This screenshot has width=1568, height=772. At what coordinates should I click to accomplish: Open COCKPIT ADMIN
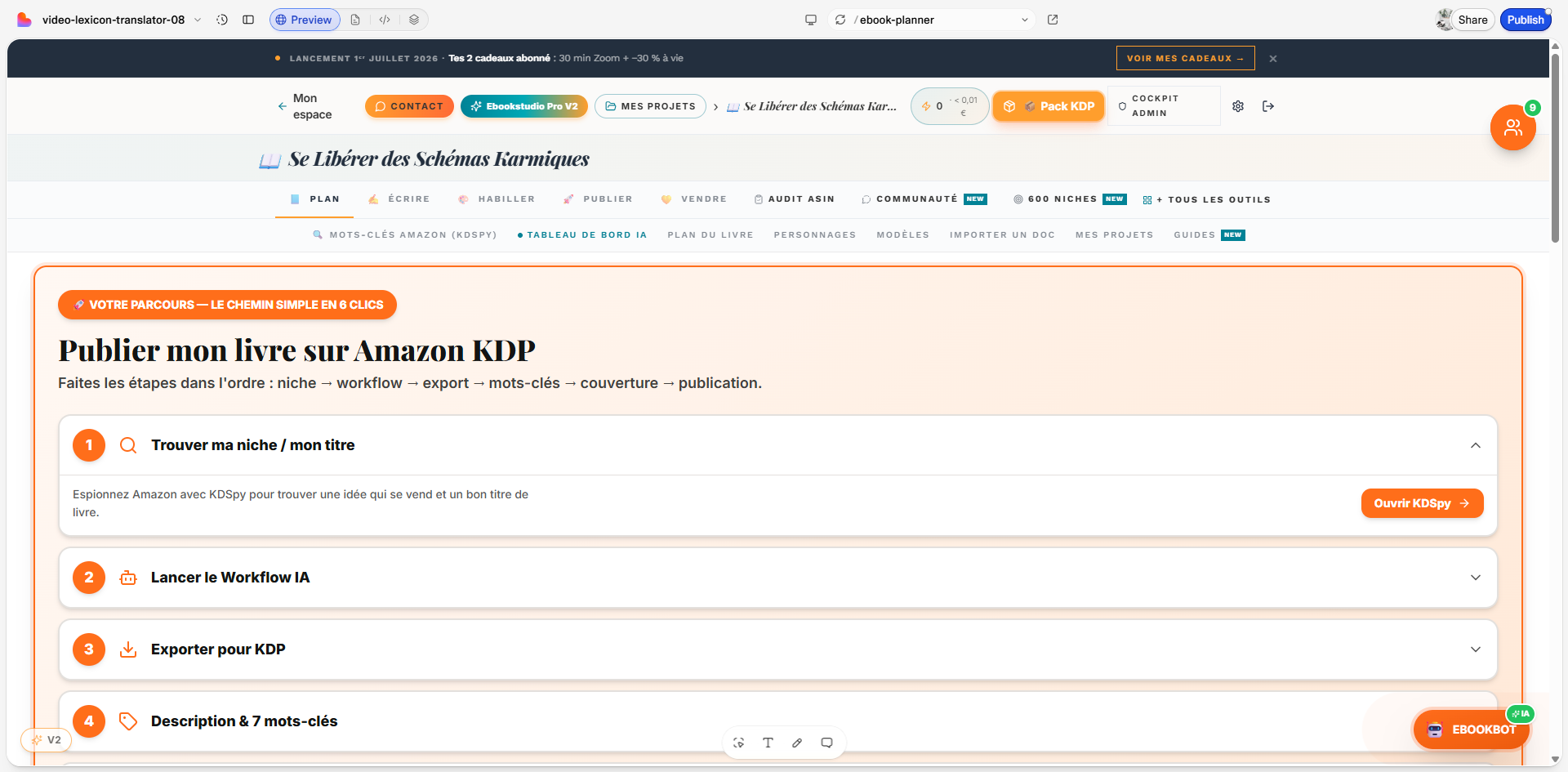coord(1164,106)
